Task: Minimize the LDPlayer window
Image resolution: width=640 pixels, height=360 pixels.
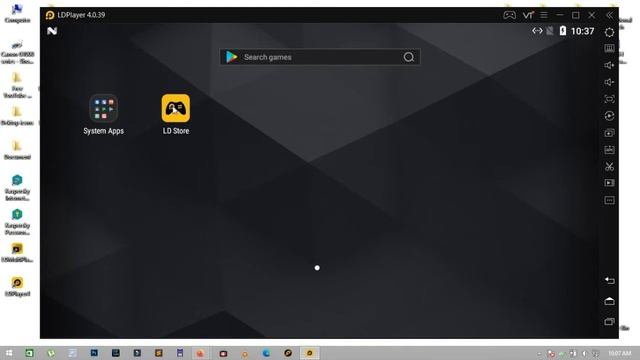Action: (560, 15)
